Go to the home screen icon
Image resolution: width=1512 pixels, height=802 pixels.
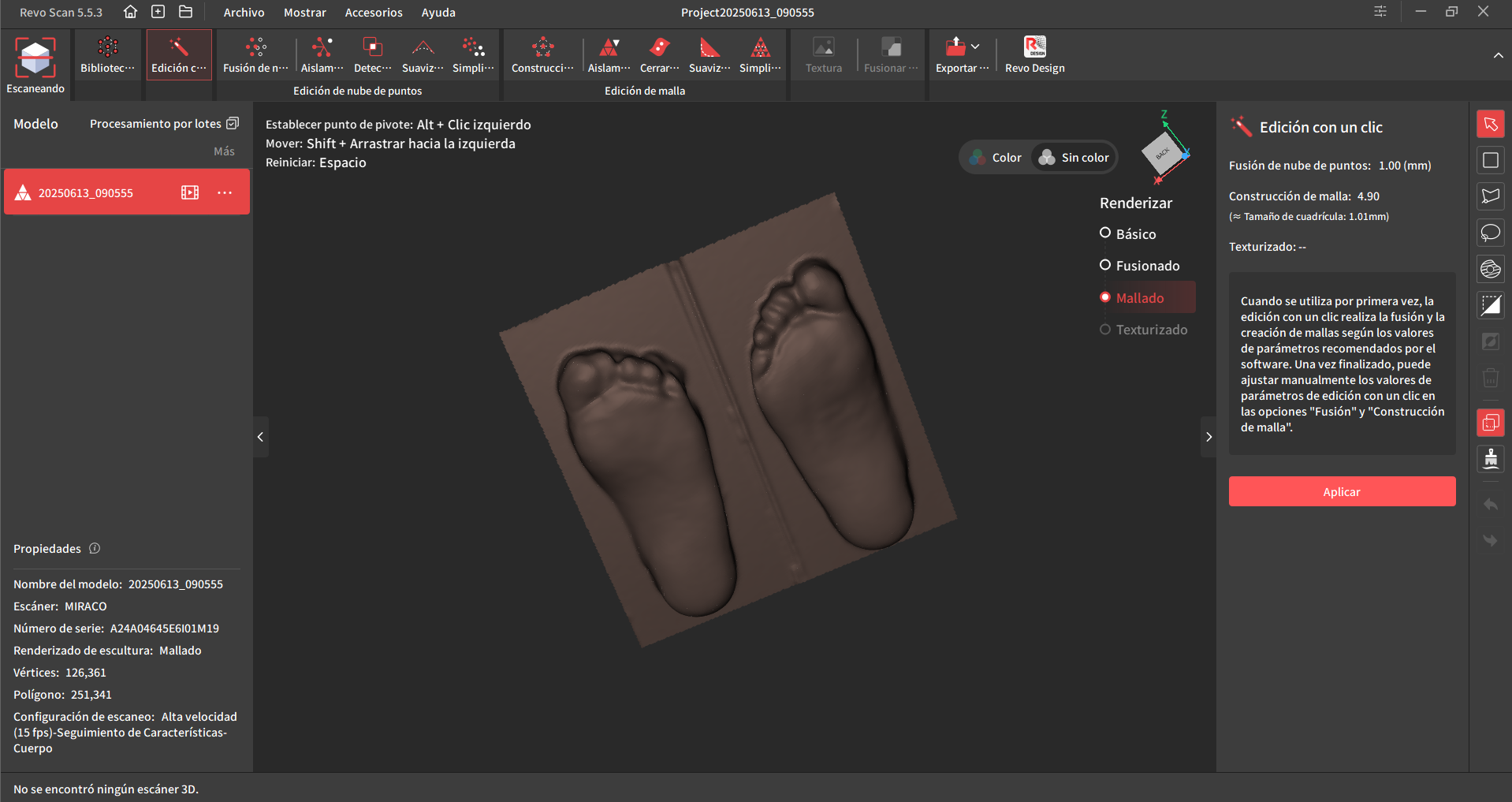click(x=131, y=12)
